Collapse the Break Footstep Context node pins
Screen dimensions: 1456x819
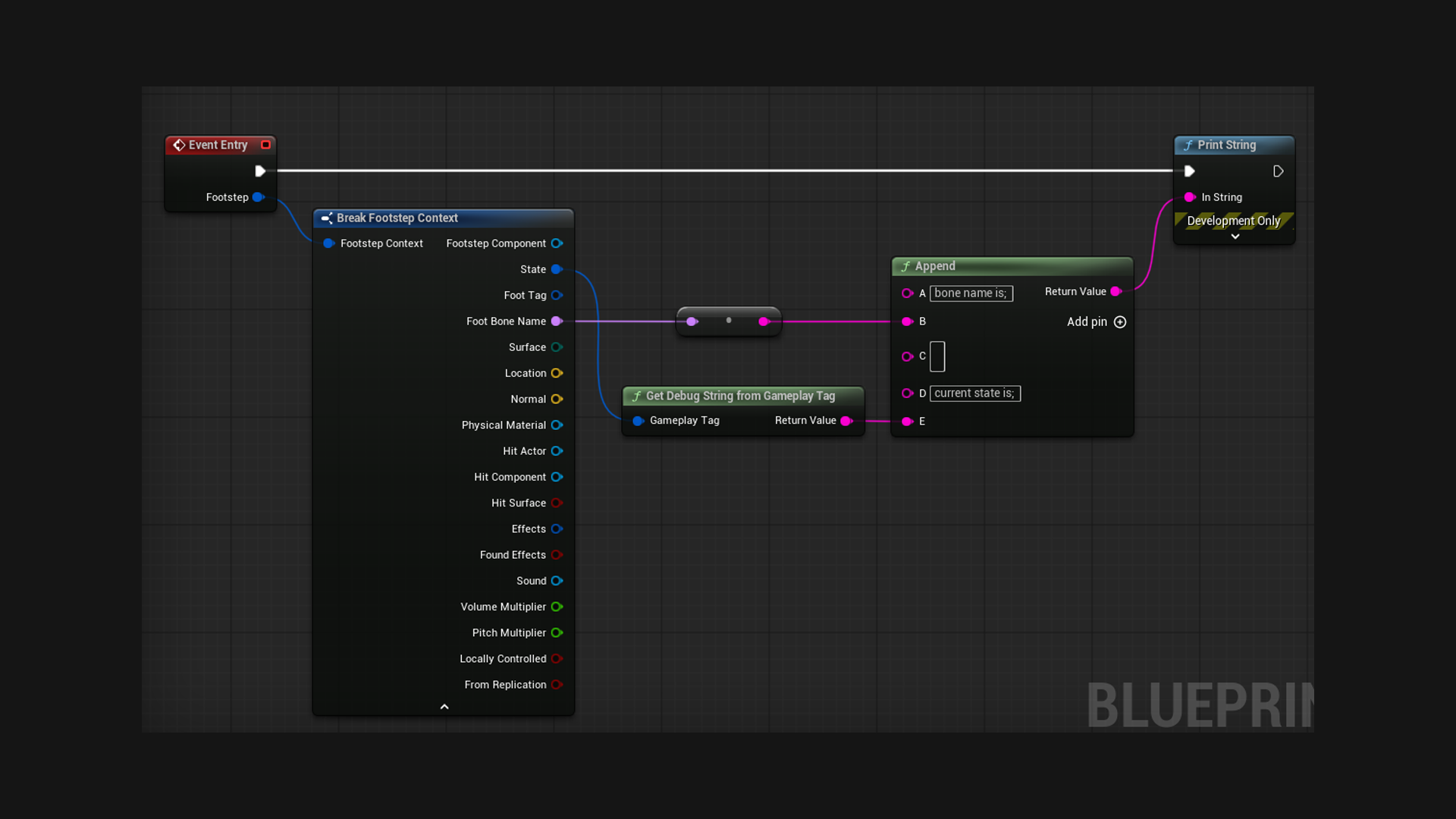click(444, 707)
